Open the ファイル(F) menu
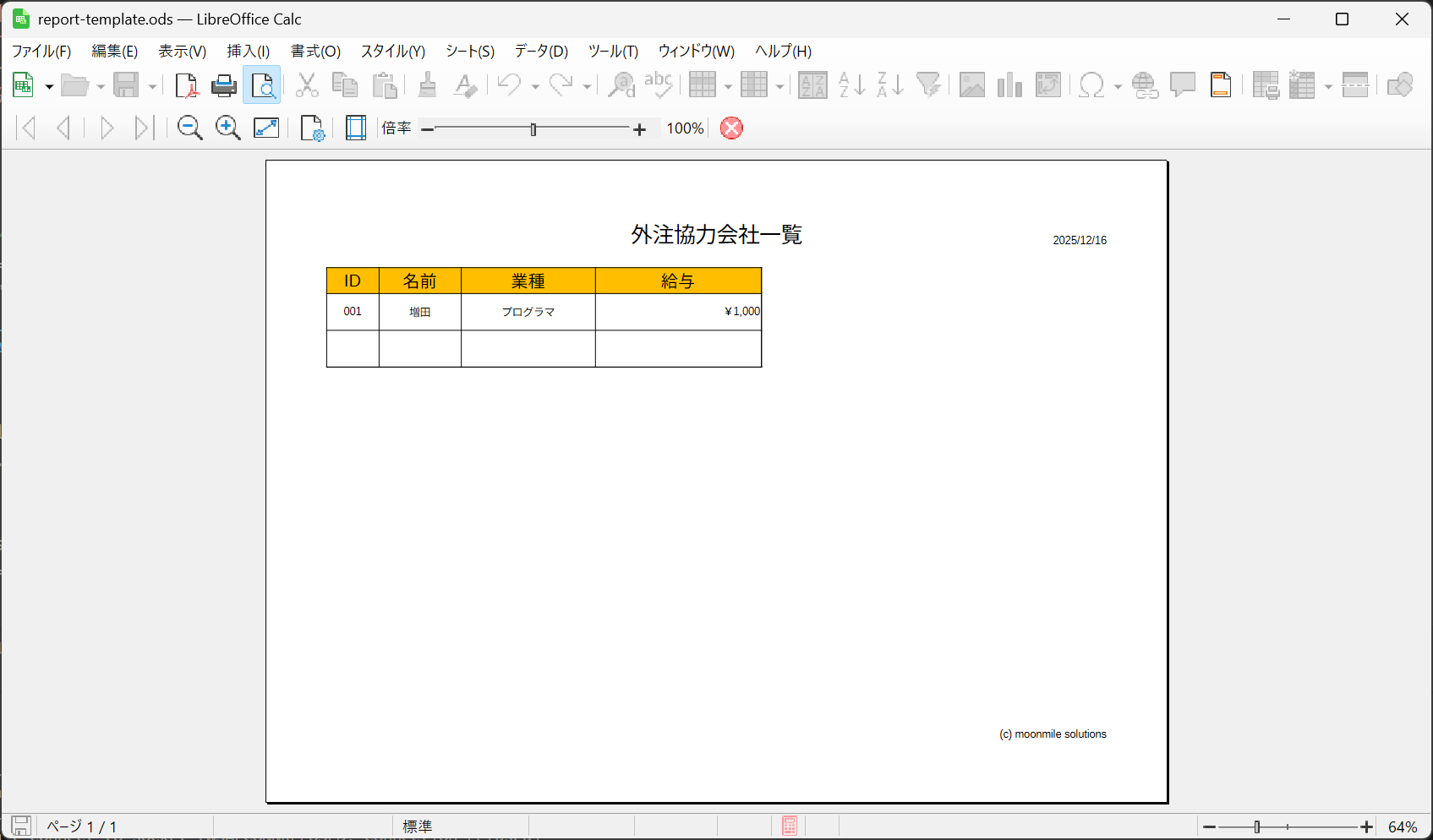 [41, 52]
